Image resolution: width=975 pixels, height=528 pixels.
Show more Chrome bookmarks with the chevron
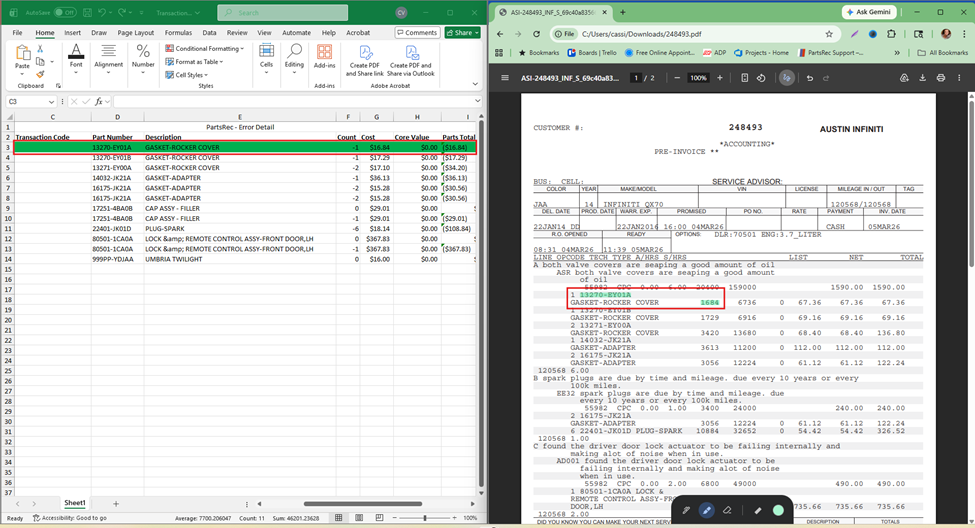click(897, 53)
